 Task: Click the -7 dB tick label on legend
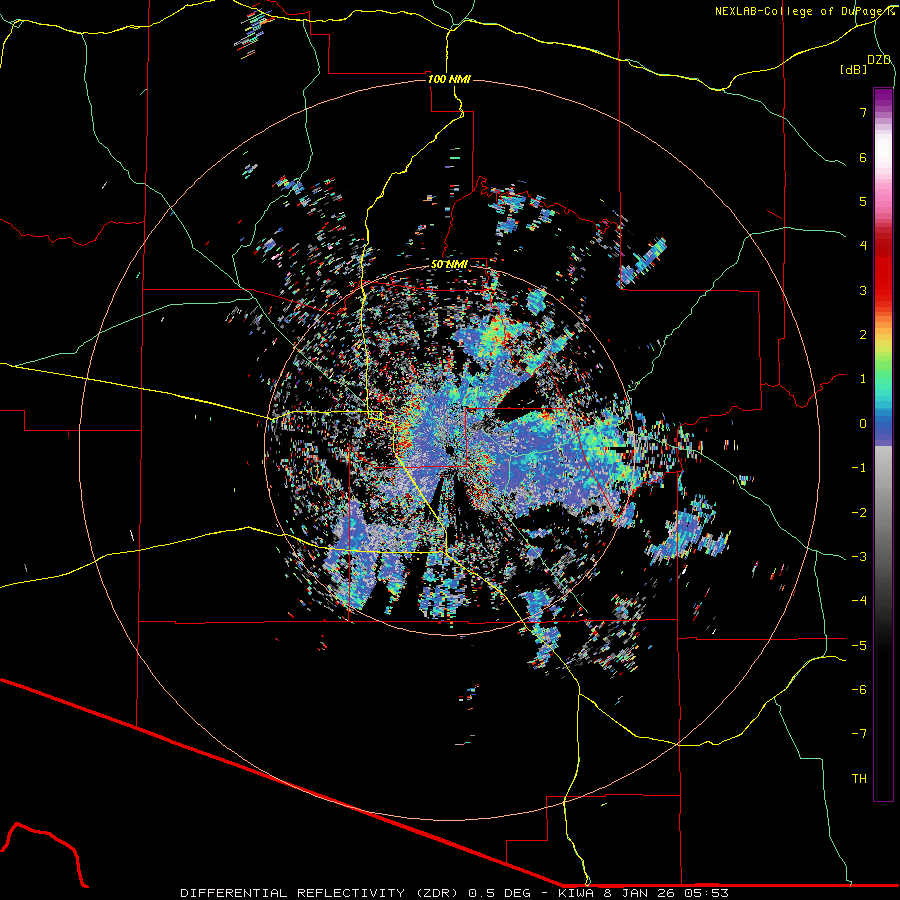(x=859, y=734)
